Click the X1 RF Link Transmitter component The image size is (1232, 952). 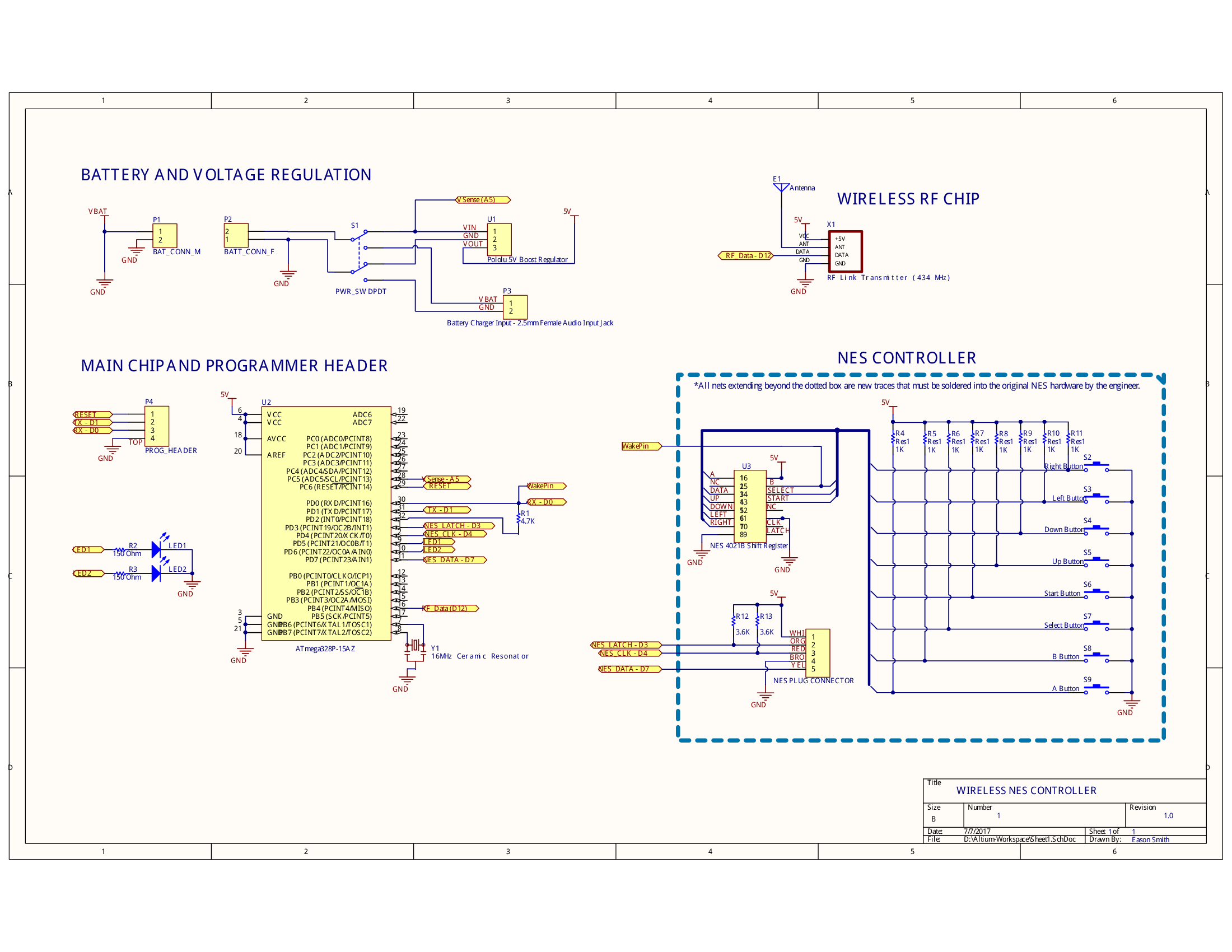point(845,251)
